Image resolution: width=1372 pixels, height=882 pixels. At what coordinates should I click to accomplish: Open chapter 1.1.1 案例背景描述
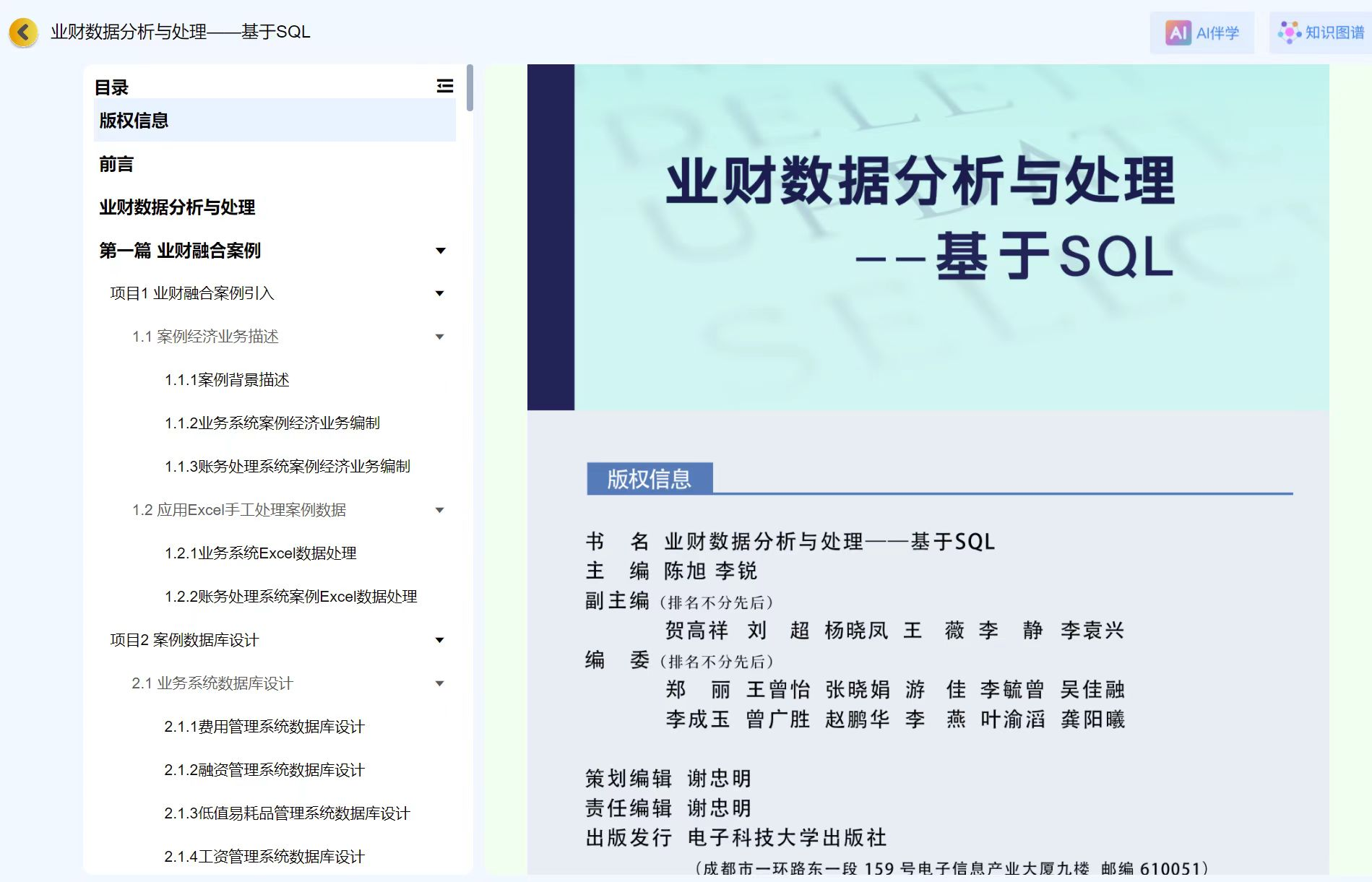point(226,380)
